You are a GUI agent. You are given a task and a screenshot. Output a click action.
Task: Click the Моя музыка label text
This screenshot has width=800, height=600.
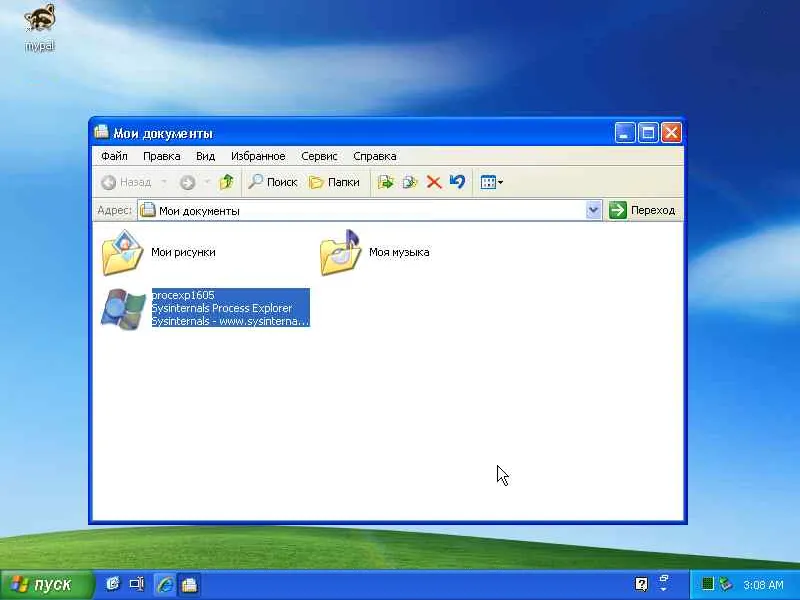pyautogui.click(x=399, y=252)
